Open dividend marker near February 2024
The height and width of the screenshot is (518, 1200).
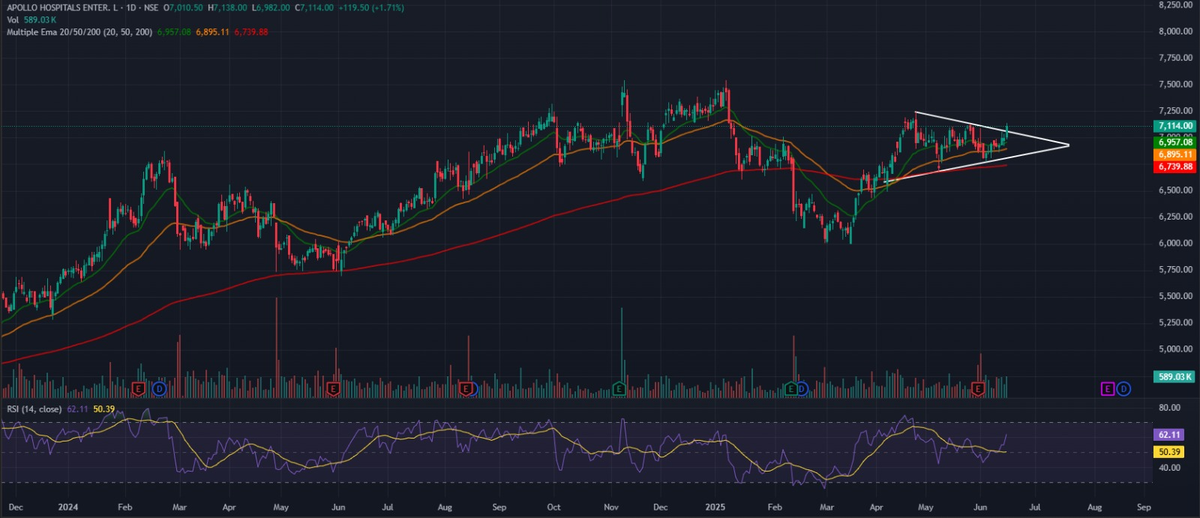coord(160,387)
